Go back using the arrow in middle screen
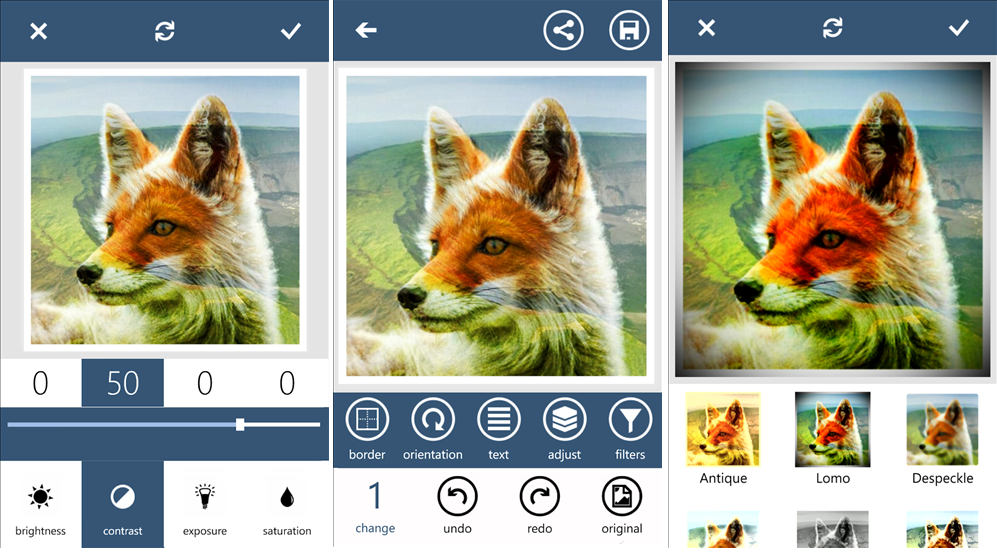 pyautogui.click(x=366, y=30)
